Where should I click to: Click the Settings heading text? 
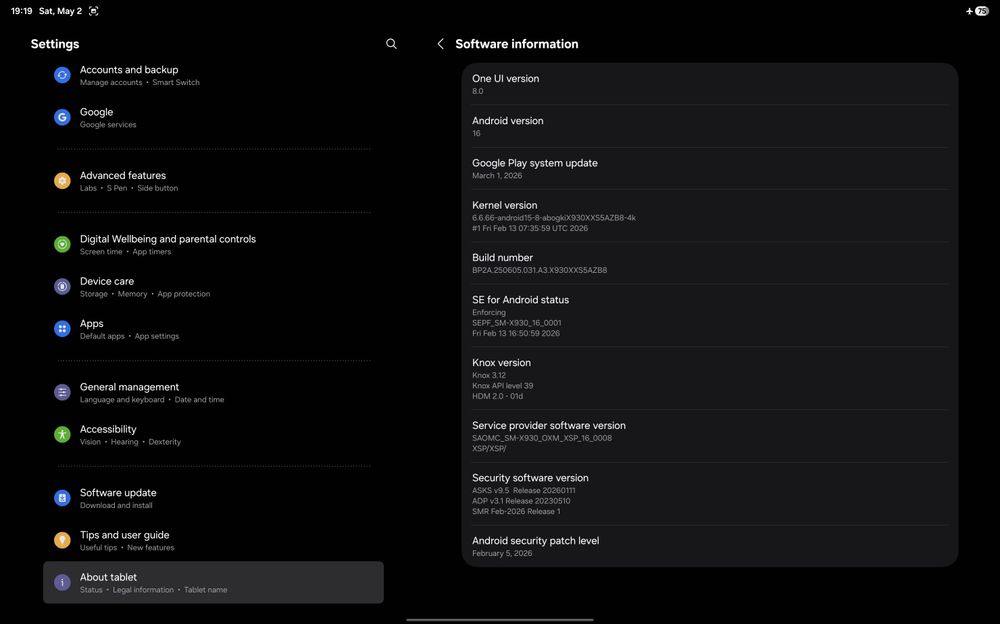coord(55,44)
